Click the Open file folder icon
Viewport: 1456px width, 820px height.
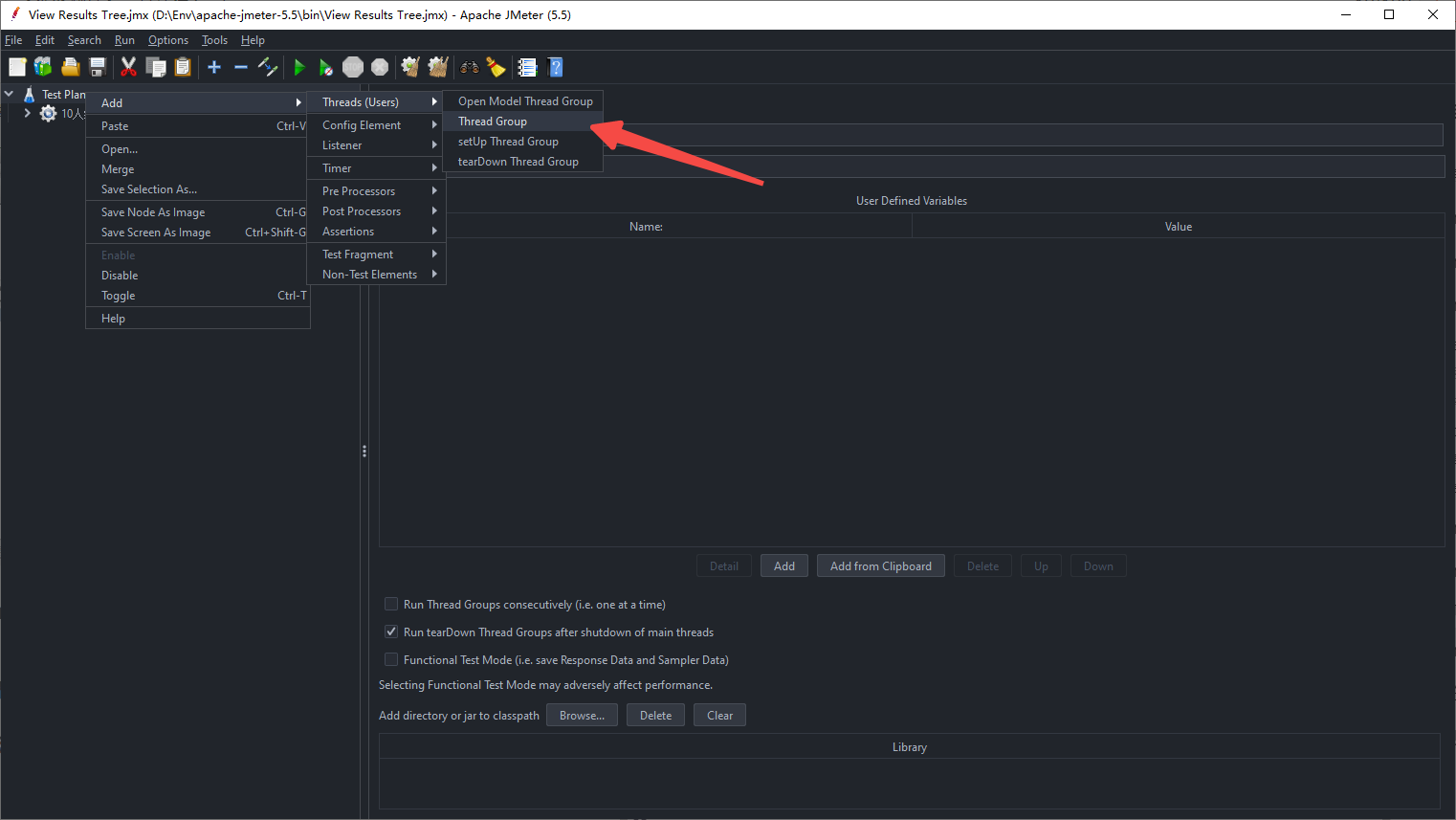tap(70, 67)
